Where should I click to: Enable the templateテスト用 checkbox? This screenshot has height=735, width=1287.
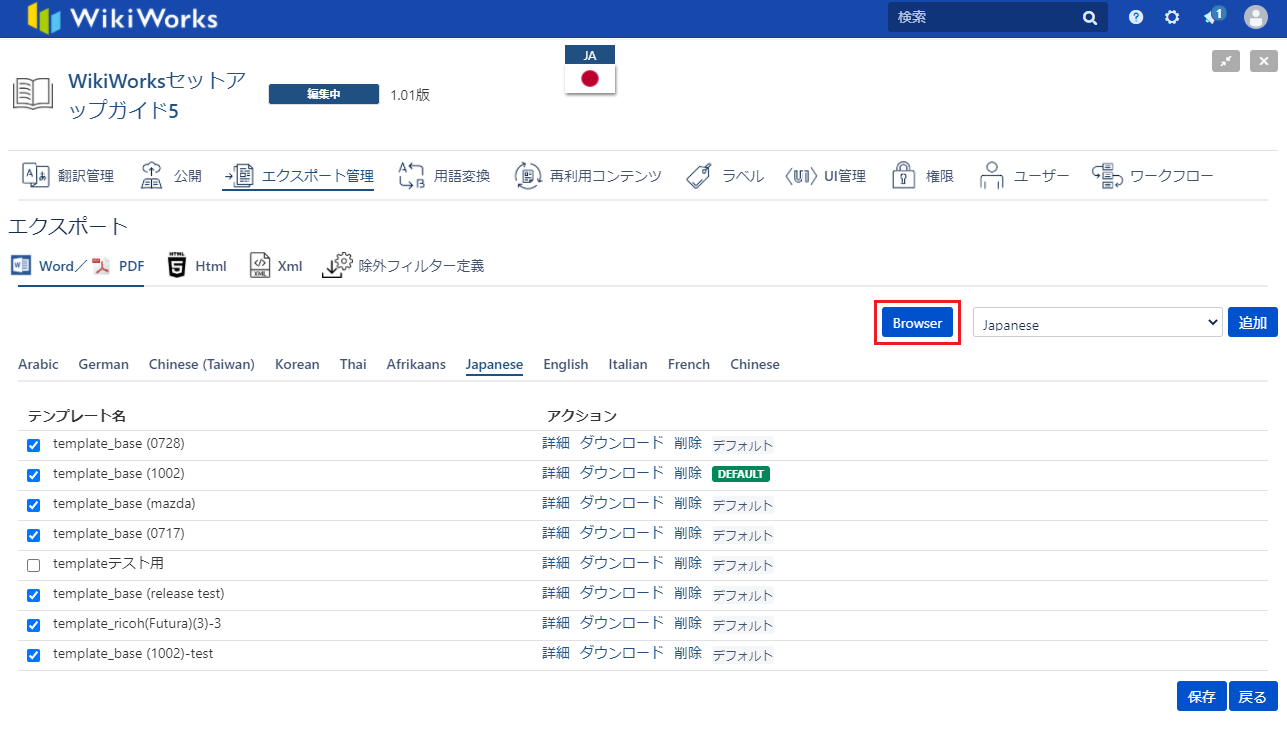33,565
